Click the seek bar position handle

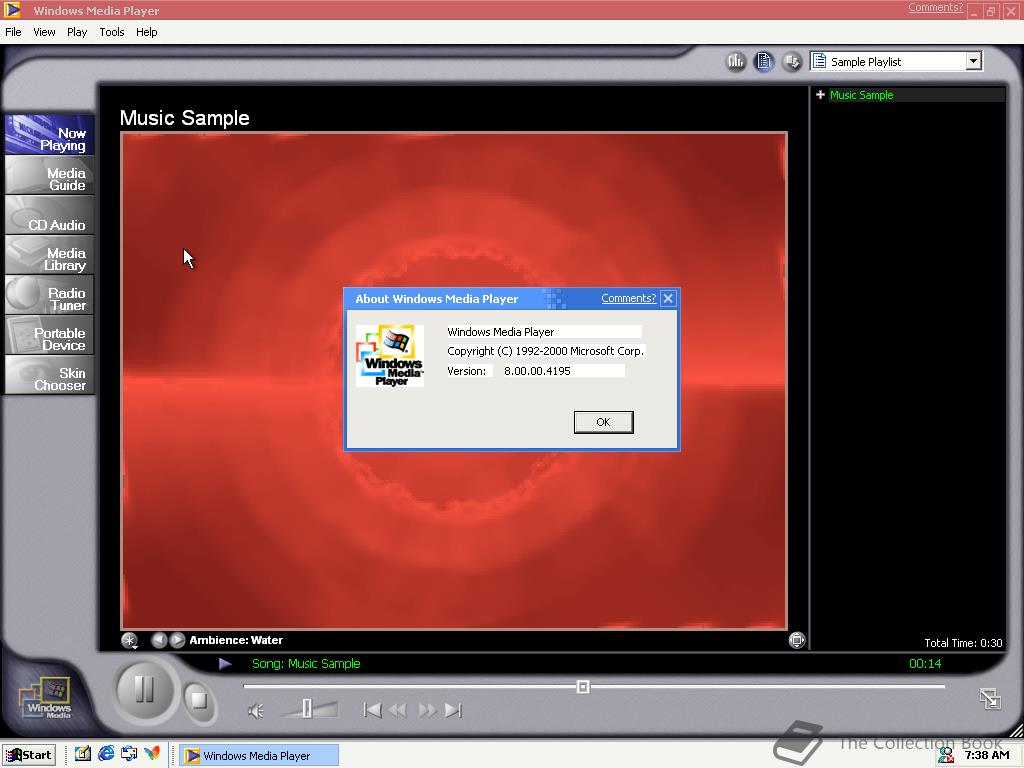click(583, 686)
